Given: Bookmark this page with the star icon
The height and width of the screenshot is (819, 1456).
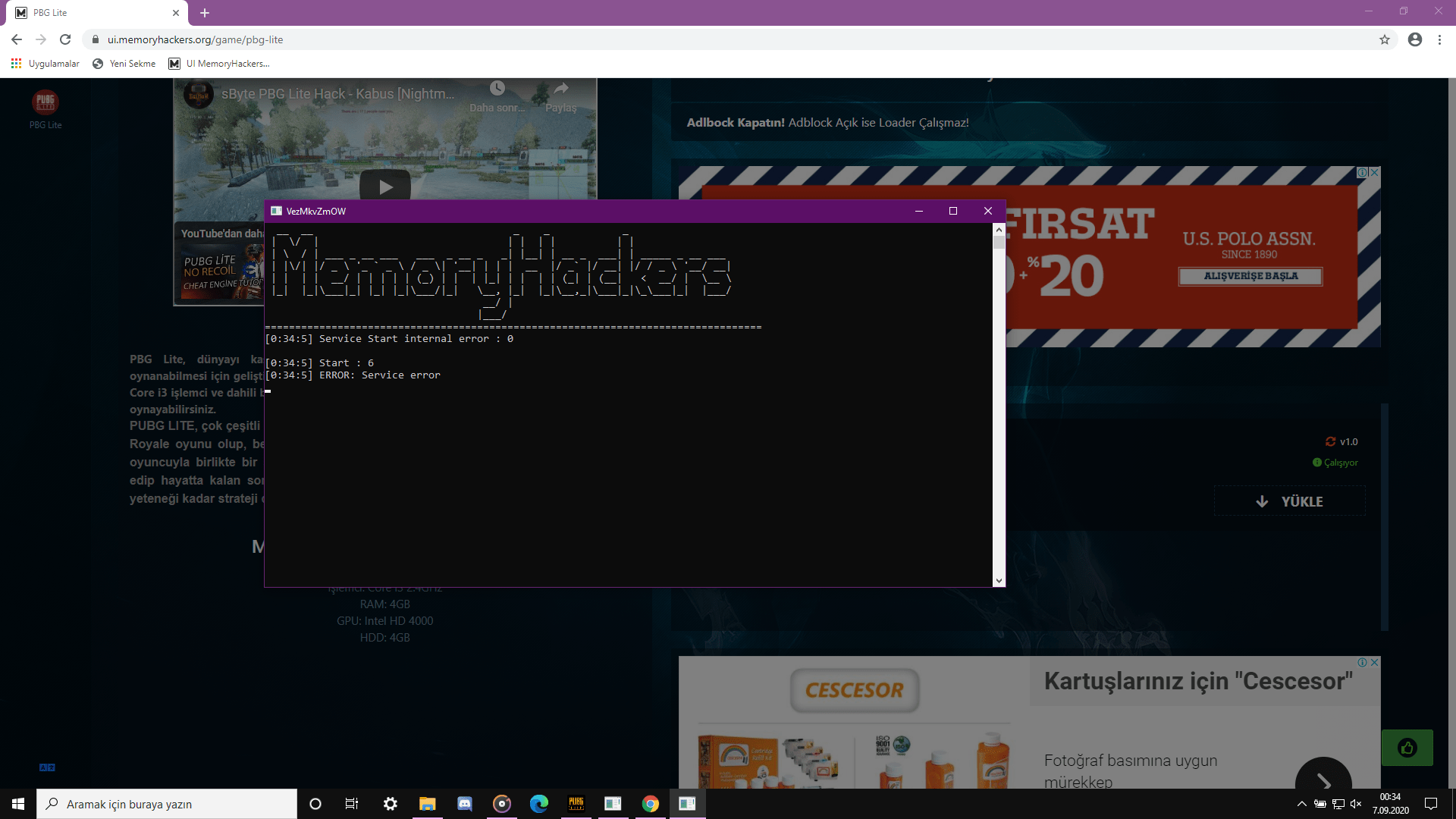Looking at the screenshot, I should coord(1385,39).
